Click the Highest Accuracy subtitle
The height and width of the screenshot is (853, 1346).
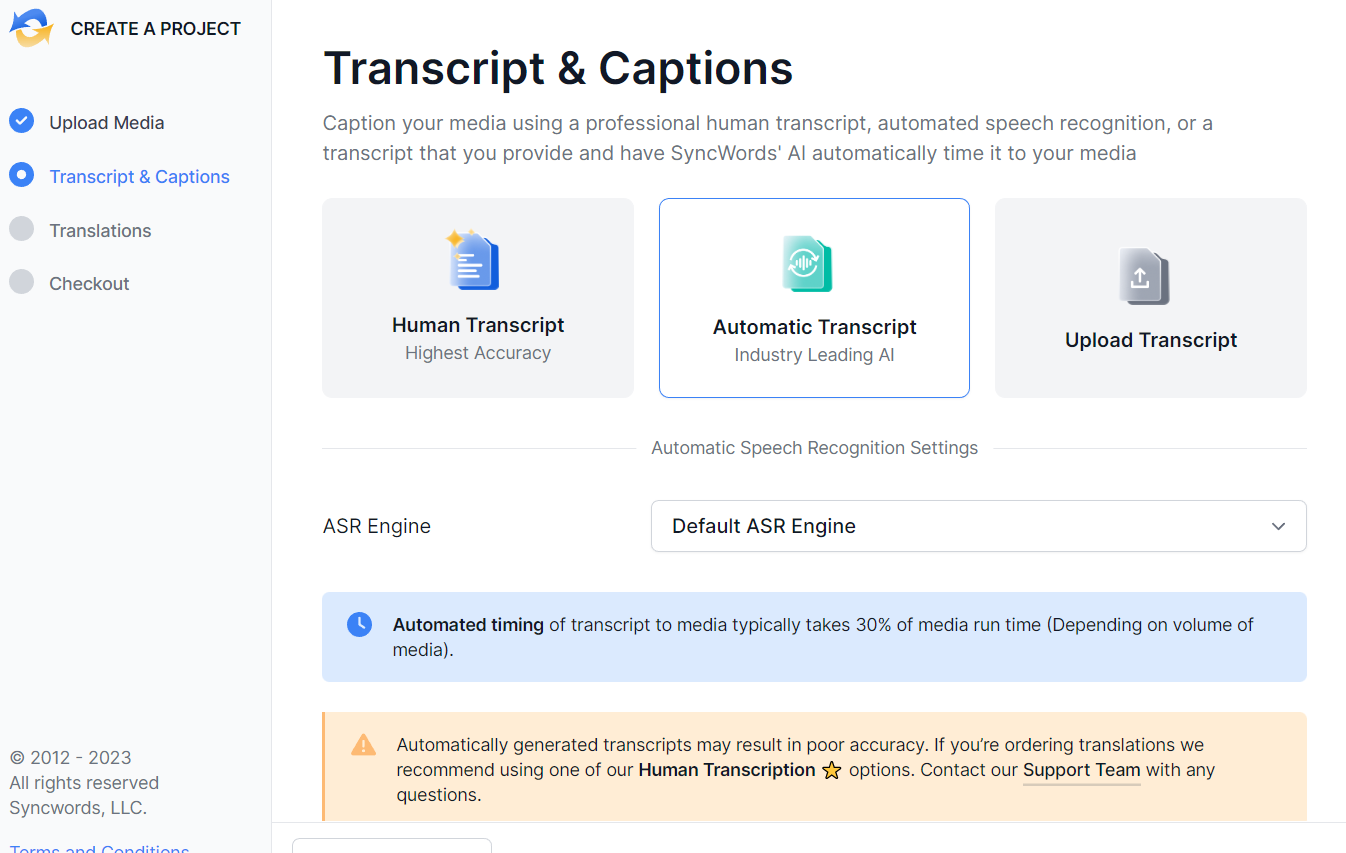click(478, 353)
